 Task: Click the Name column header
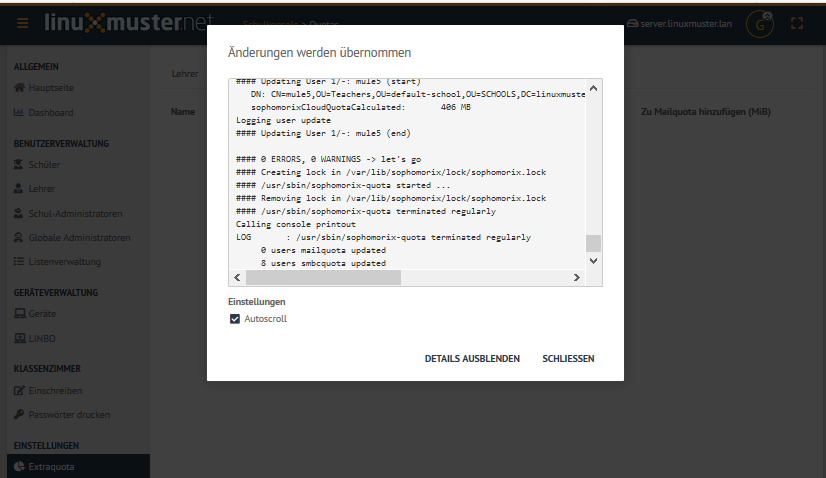(183, 112)
